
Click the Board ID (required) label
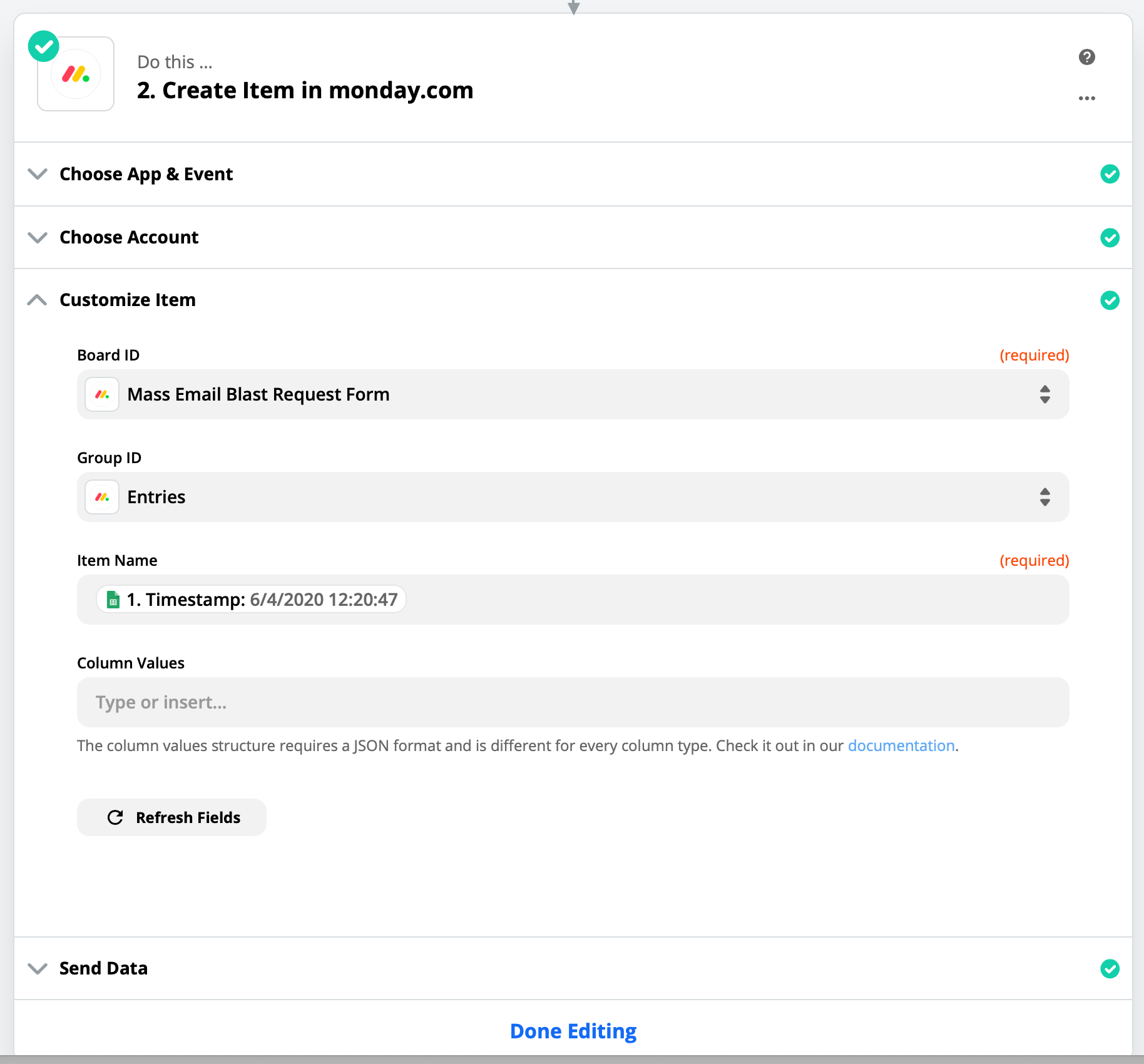(x=1034, y=355)
